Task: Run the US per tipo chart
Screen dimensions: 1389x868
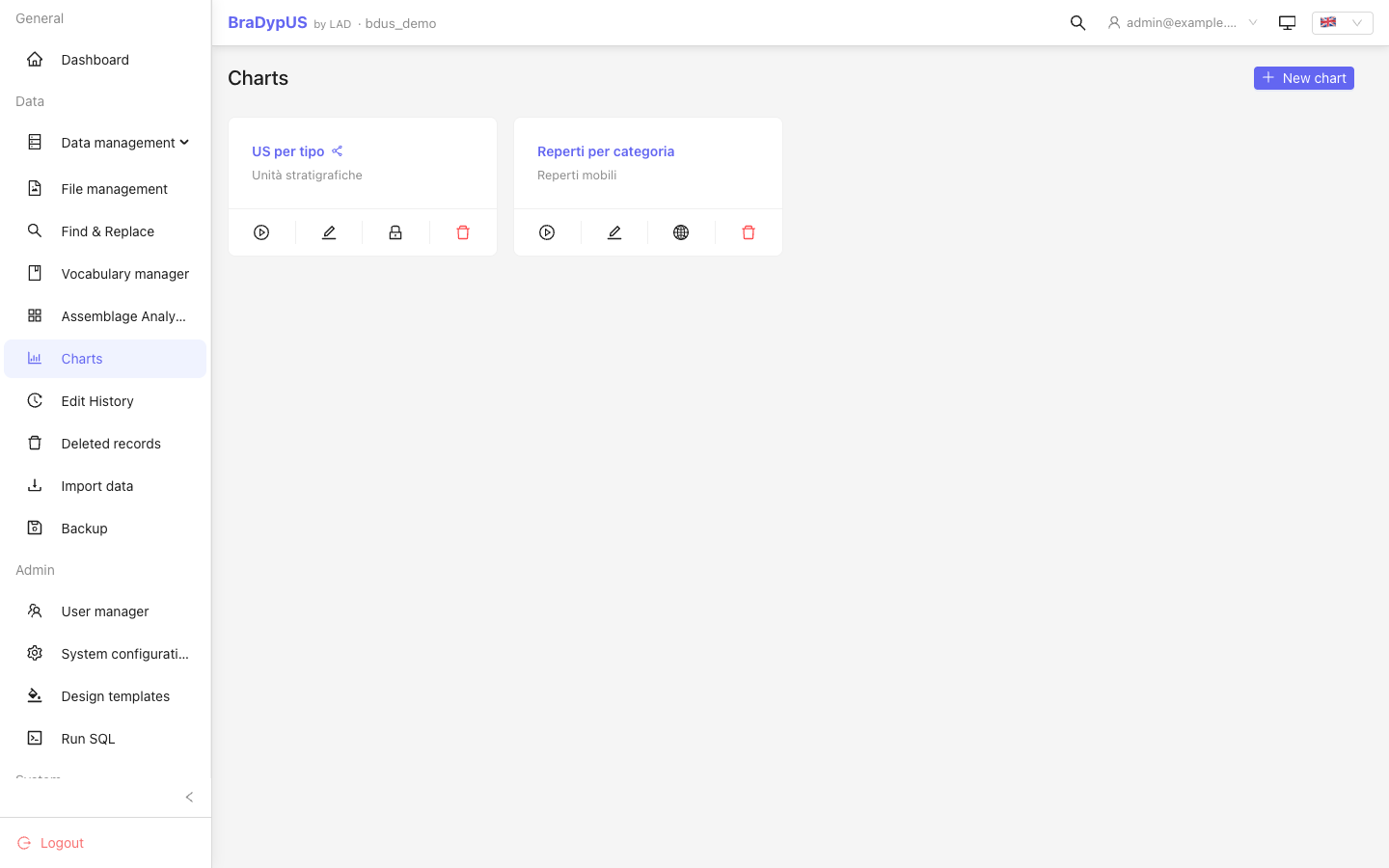Action: [261, 232]
